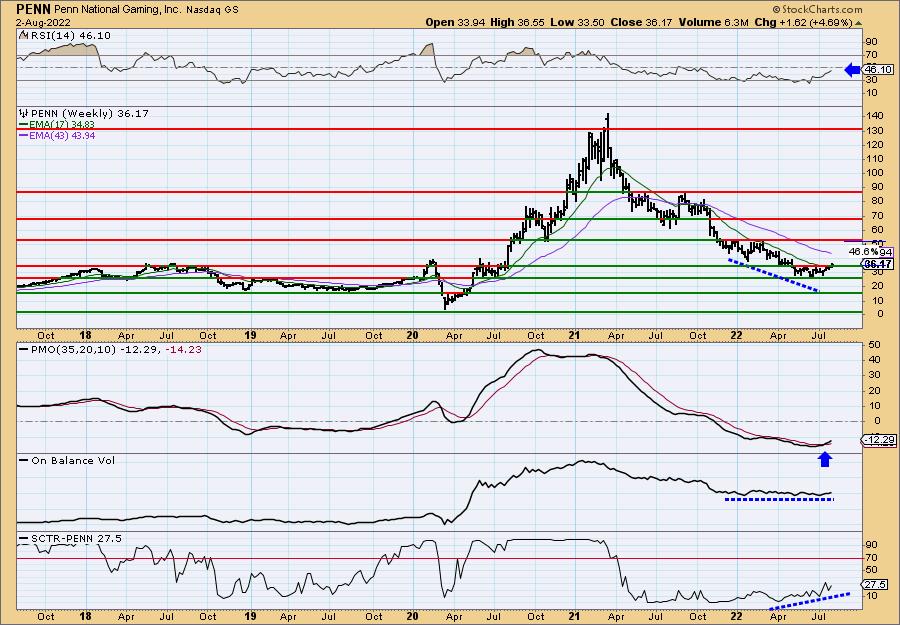Image resolution: width=900 pixels, height=625 pixels.
Task: Click the RSI line icon before RSI(14)
Action: point(23,35)
